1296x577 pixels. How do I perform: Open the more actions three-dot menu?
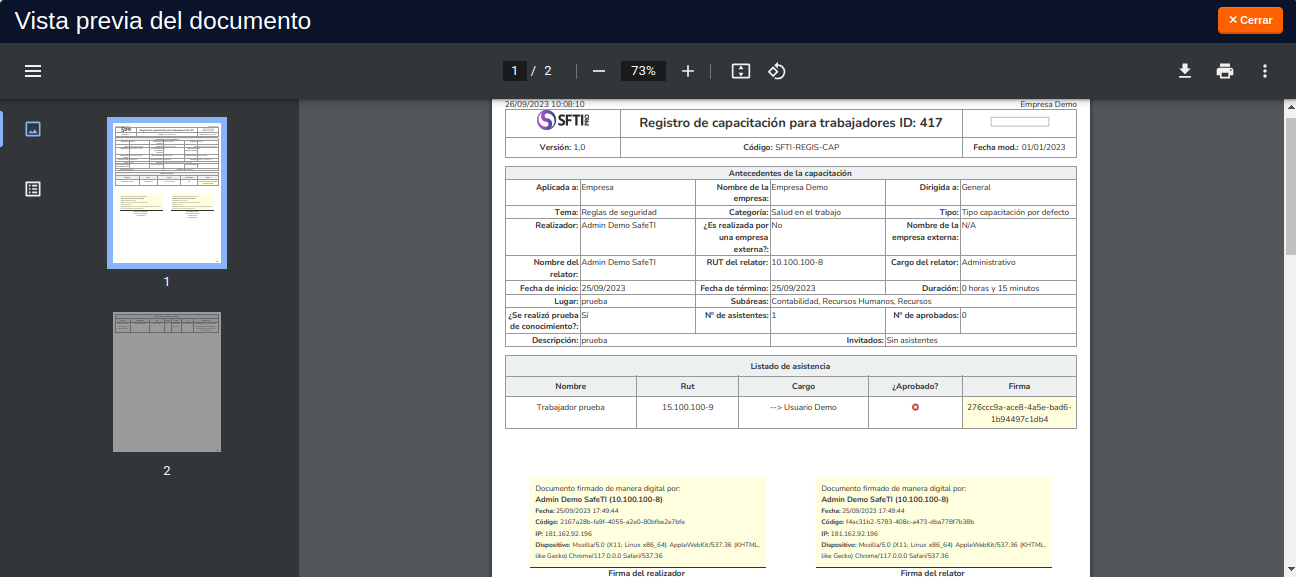pos(1265,71)
